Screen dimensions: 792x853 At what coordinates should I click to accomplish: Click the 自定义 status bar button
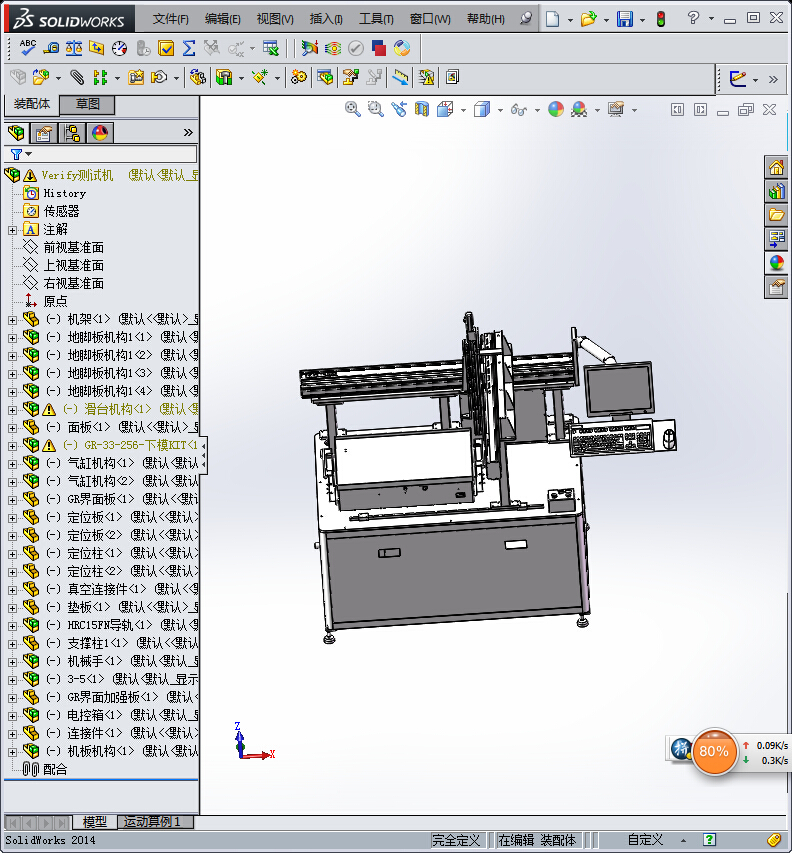pos(645,841)
